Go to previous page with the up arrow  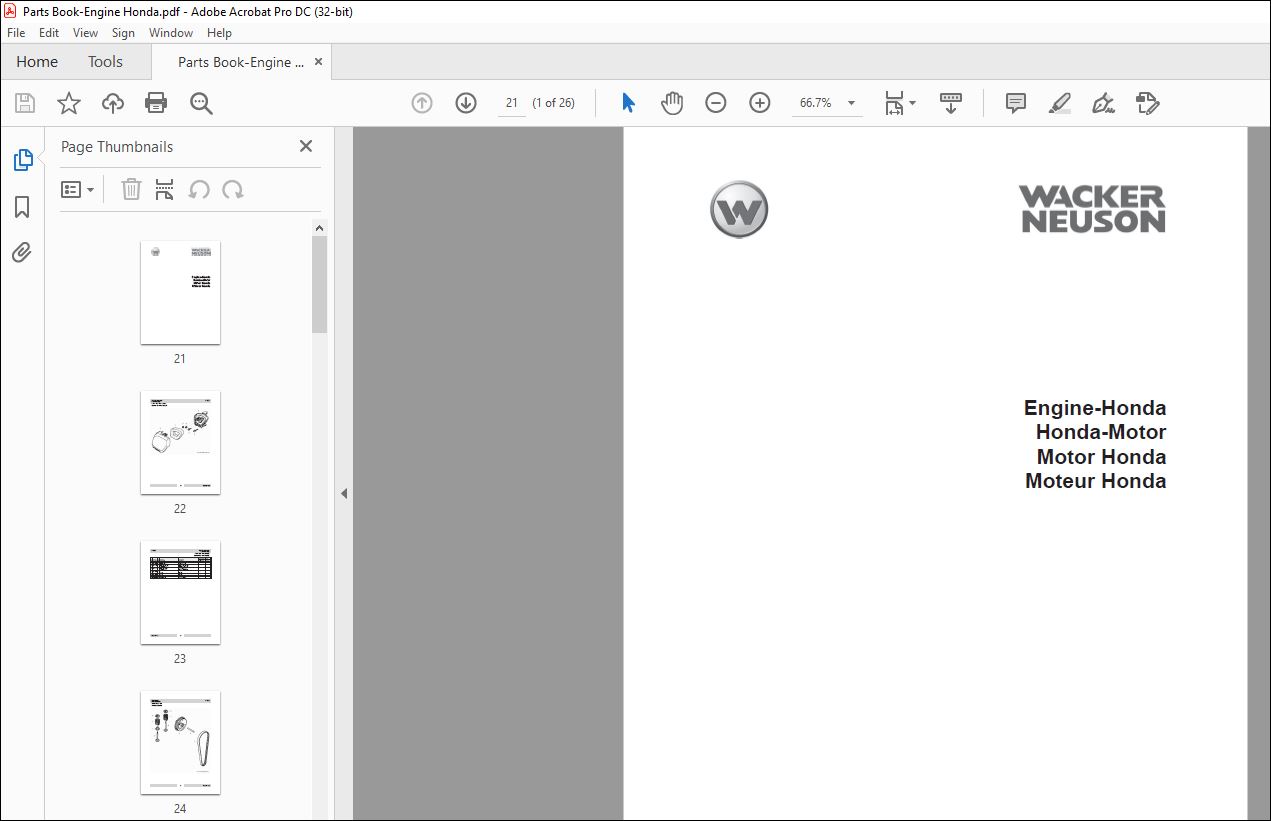[x=422, y=103]
